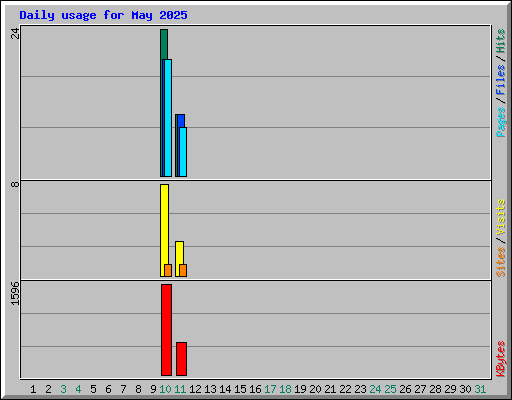Click the Files legend label
Image resolution: width=512 pixels, height=400 pixels.
click(x=500, y=80)
